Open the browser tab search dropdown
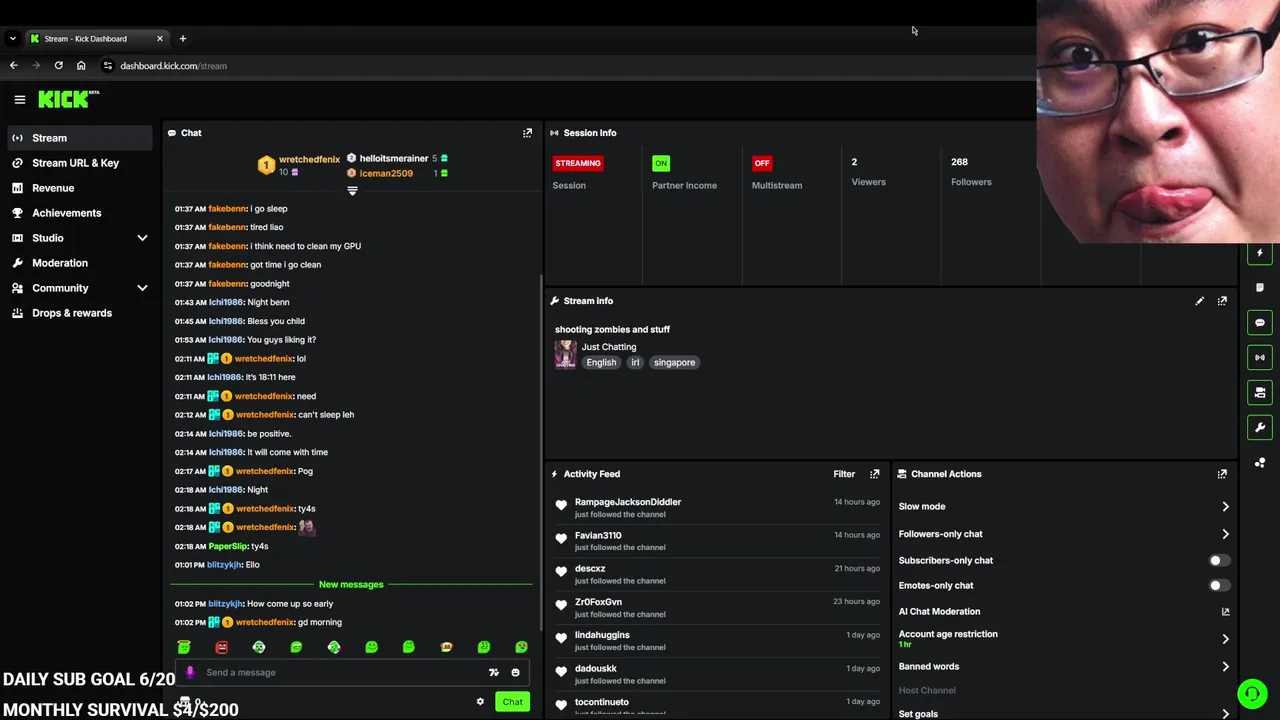Screen dimensions: 1280x720 12,38
